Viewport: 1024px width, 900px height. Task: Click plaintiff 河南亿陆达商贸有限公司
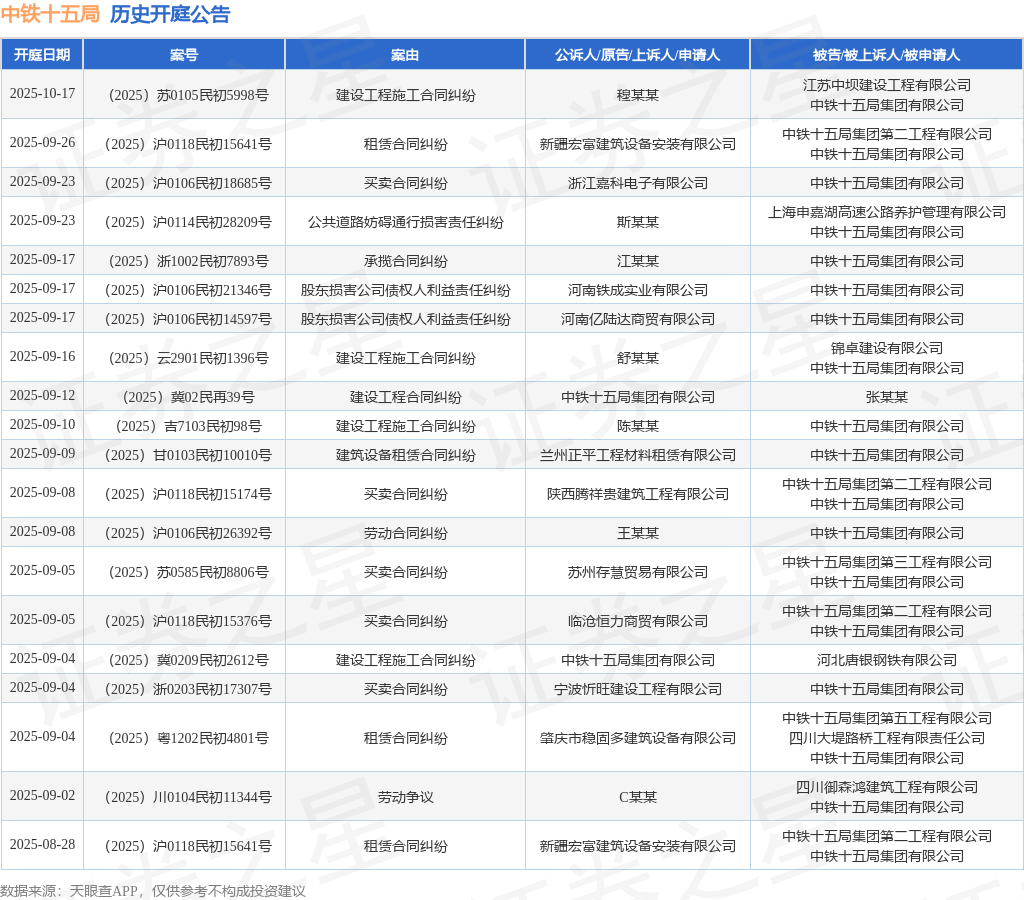click(x=638, y=319)
